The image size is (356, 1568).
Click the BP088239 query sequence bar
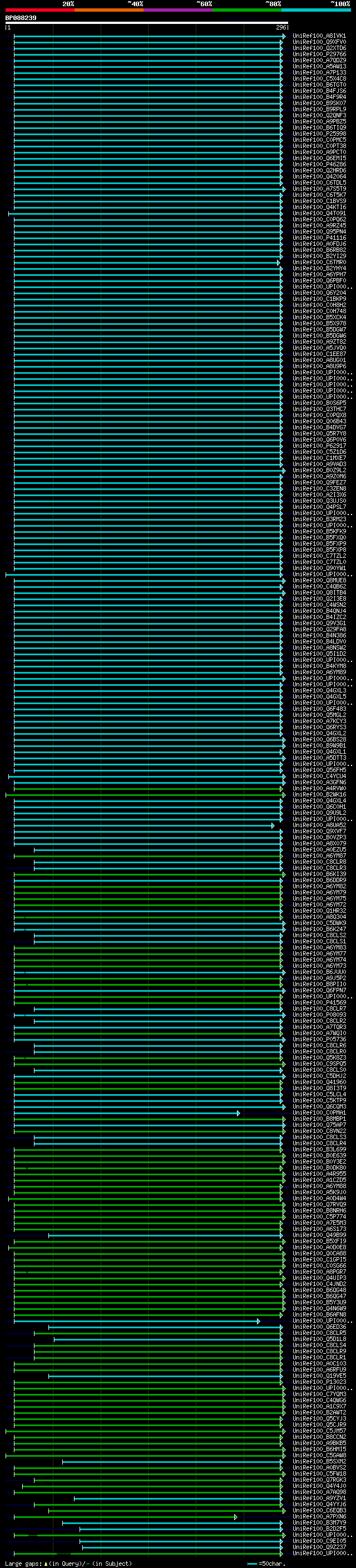click(x=147, y=23)
